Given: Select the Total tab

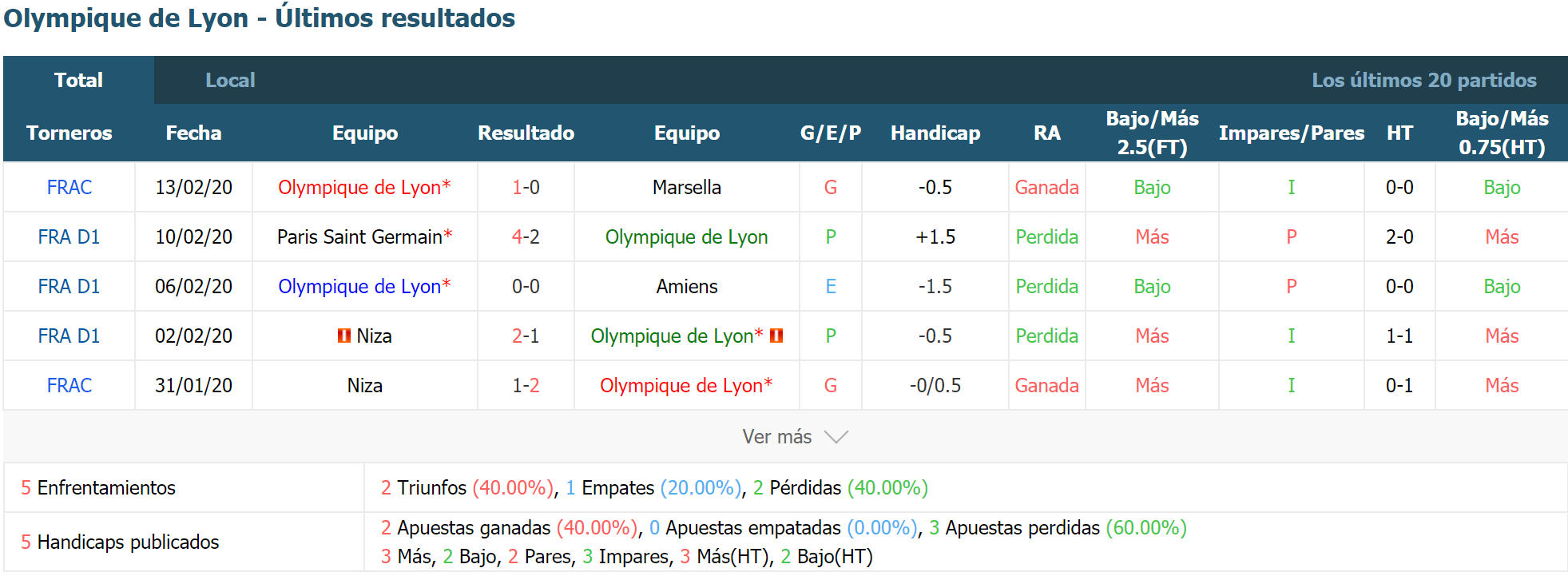Looking at the screenshot, I should 78,80.
